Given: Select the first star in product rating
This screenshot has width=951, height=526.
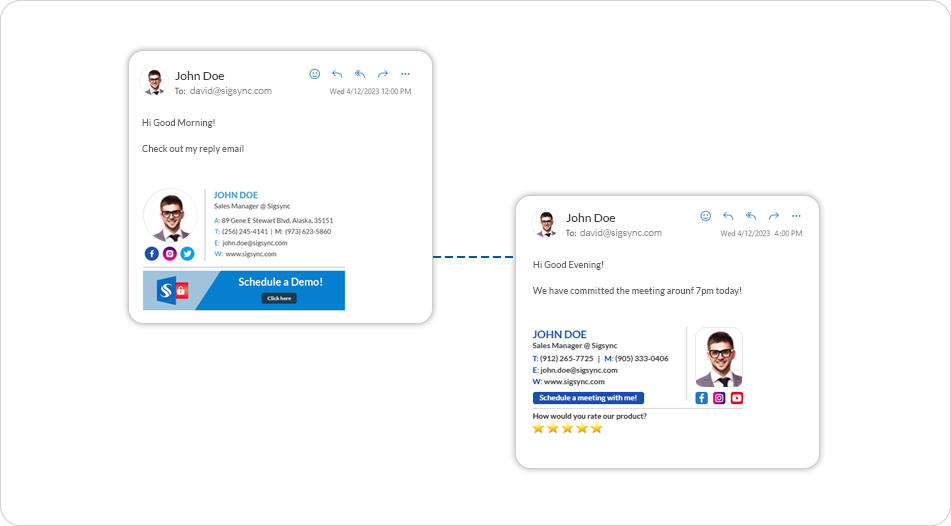Looking at the screenshot, I should [x=538, y=428].
